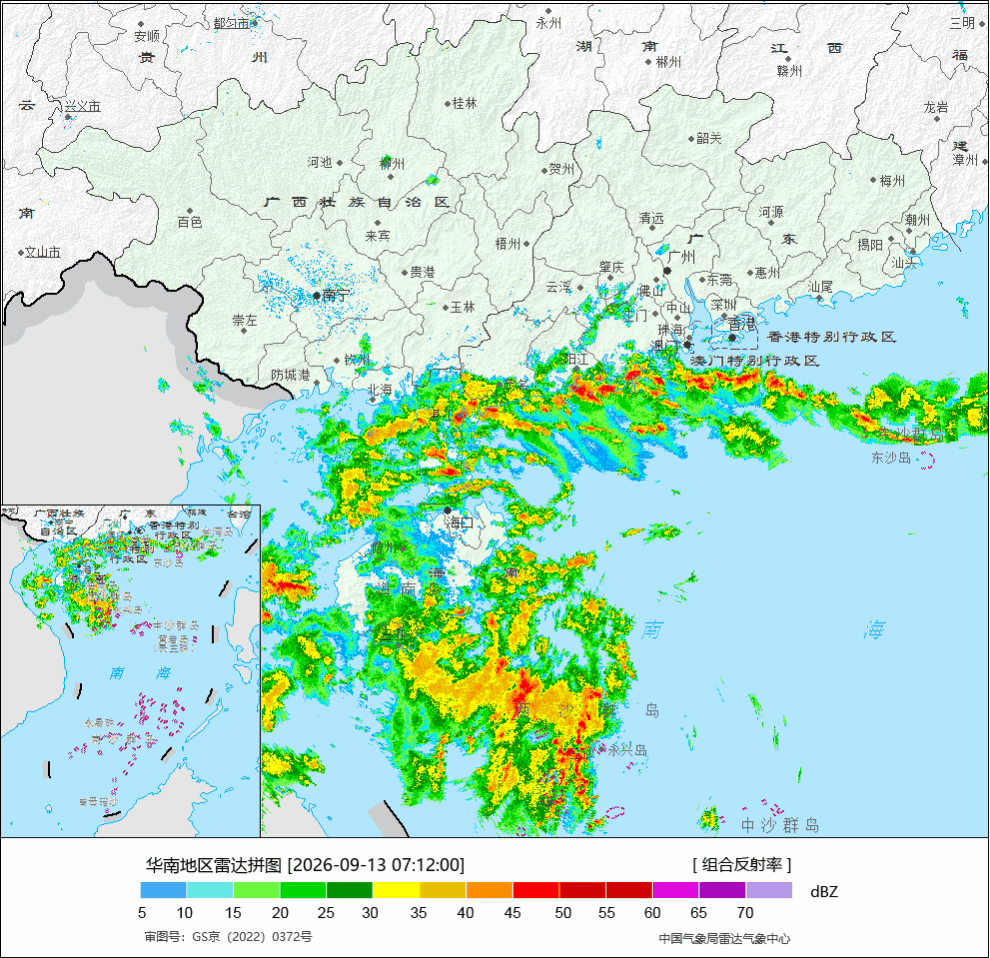The image size is (990, 958).
Task: Click the 赣州 city label
Action: click(x=789, y=71)
